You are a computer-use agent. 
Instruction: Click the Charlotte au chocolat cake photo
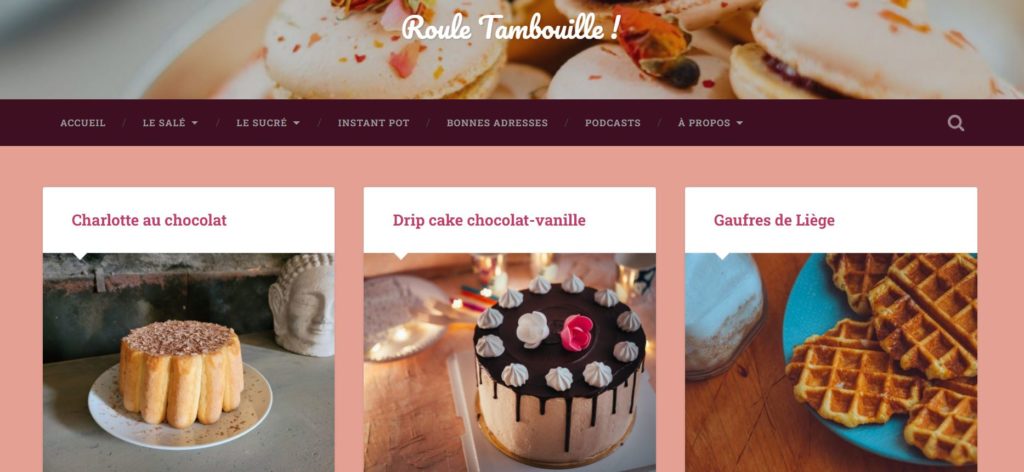click(x=189, y=362)
